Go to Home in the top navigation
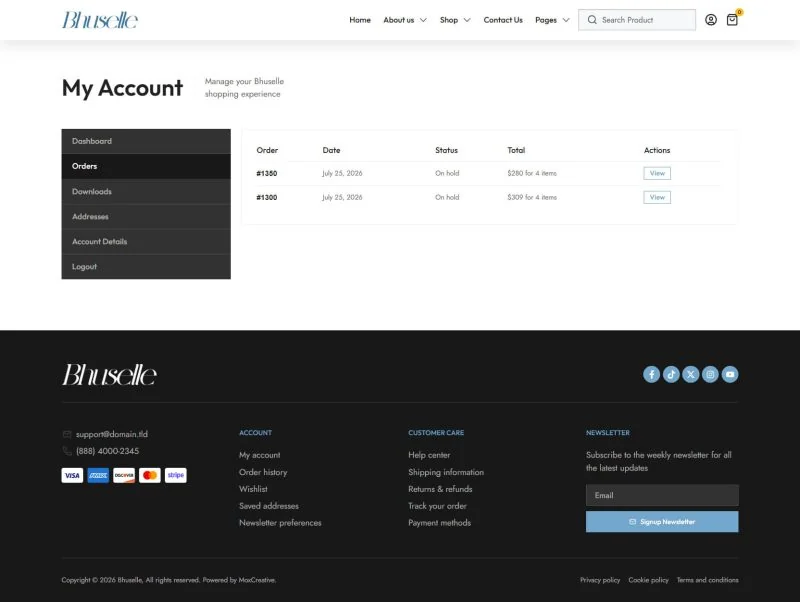 tap(360, 20)
